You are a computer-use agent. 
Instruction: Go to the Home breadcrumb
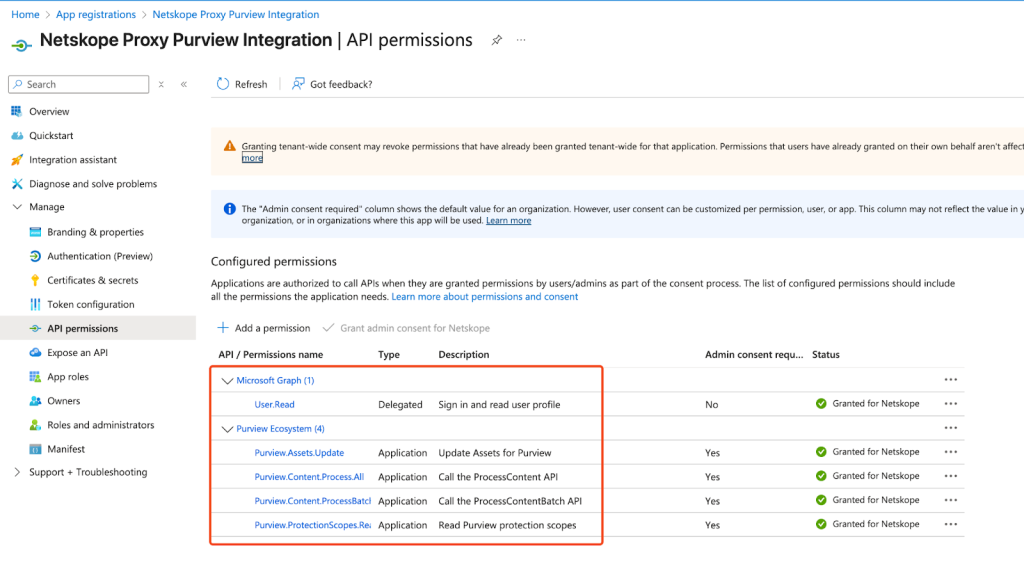[25, 14]
